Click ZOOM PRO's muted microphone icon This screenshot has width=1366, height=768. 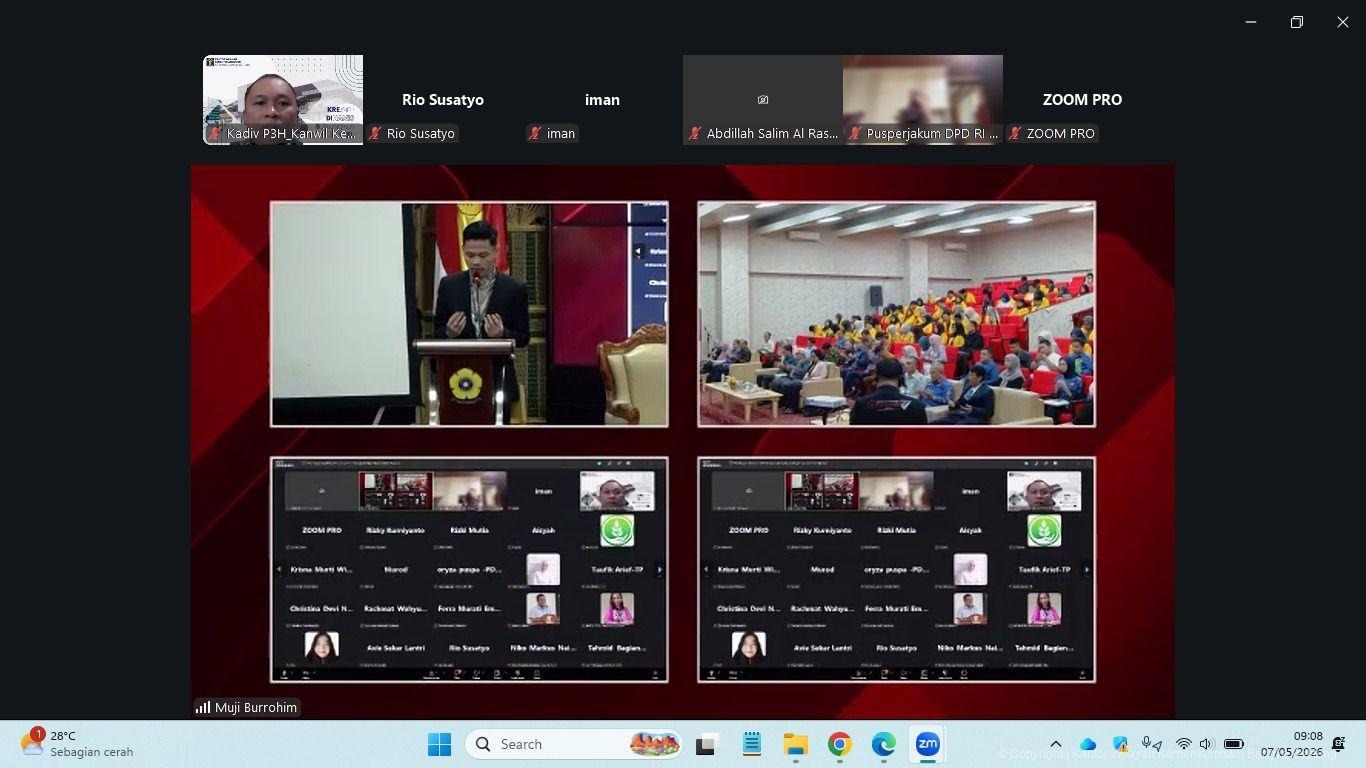pyautogui.click(x=1015, y=133)
